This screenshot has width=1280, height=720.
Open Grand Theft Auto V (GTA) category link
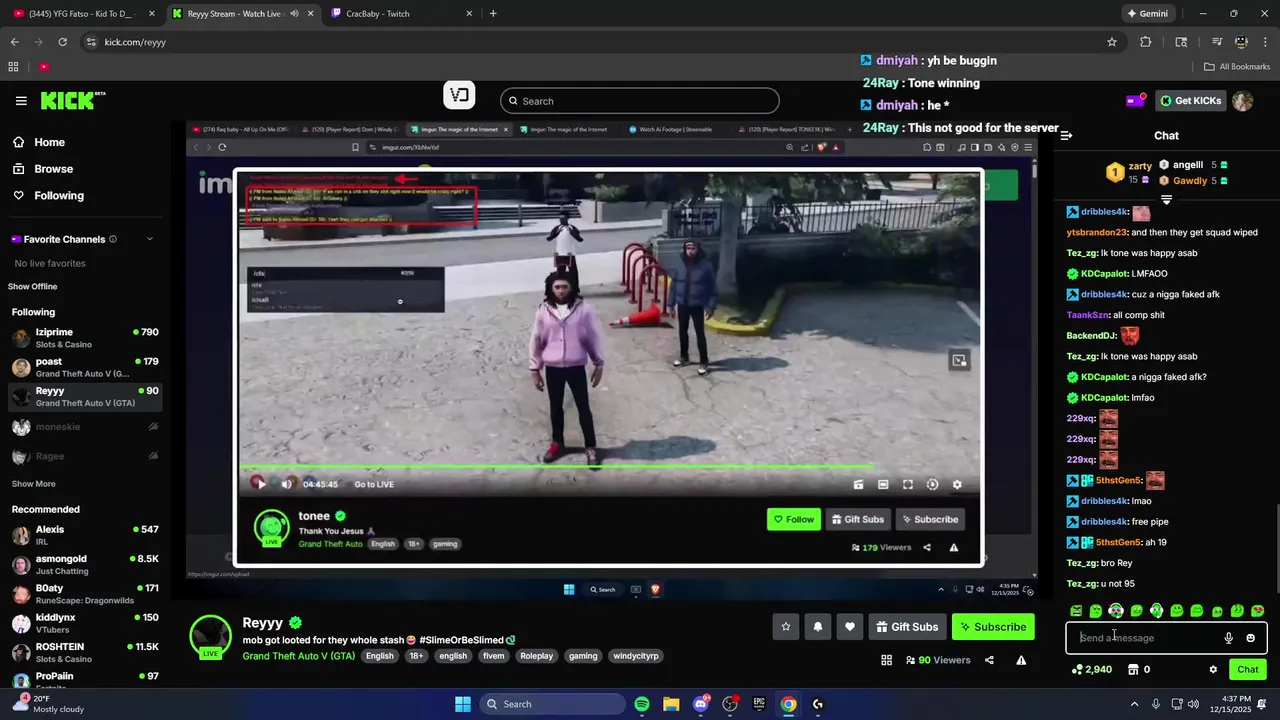coord(298,656)
